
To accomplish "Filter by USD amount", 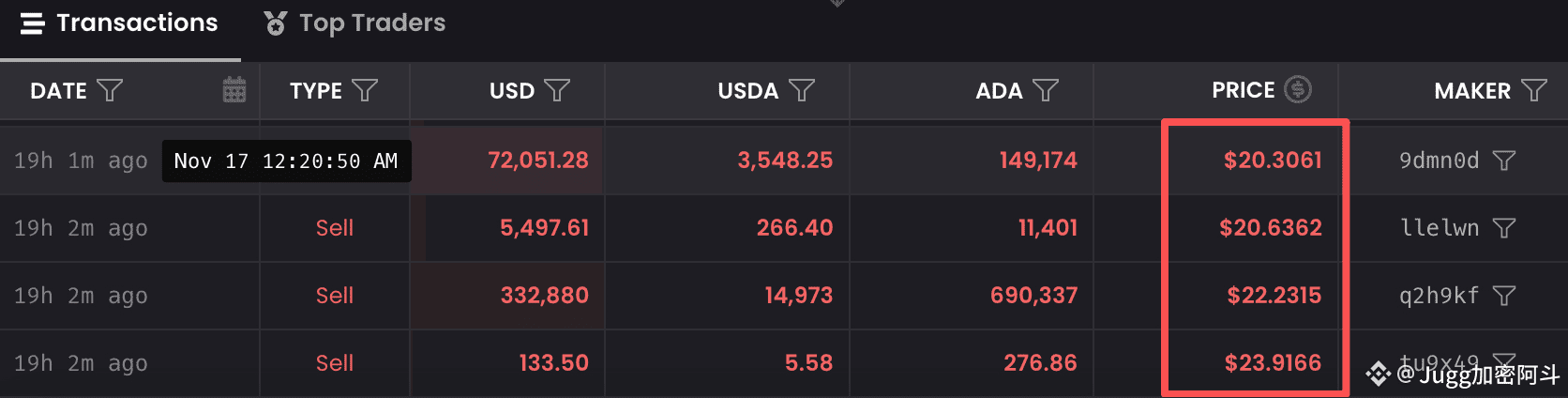I will 557,91.
